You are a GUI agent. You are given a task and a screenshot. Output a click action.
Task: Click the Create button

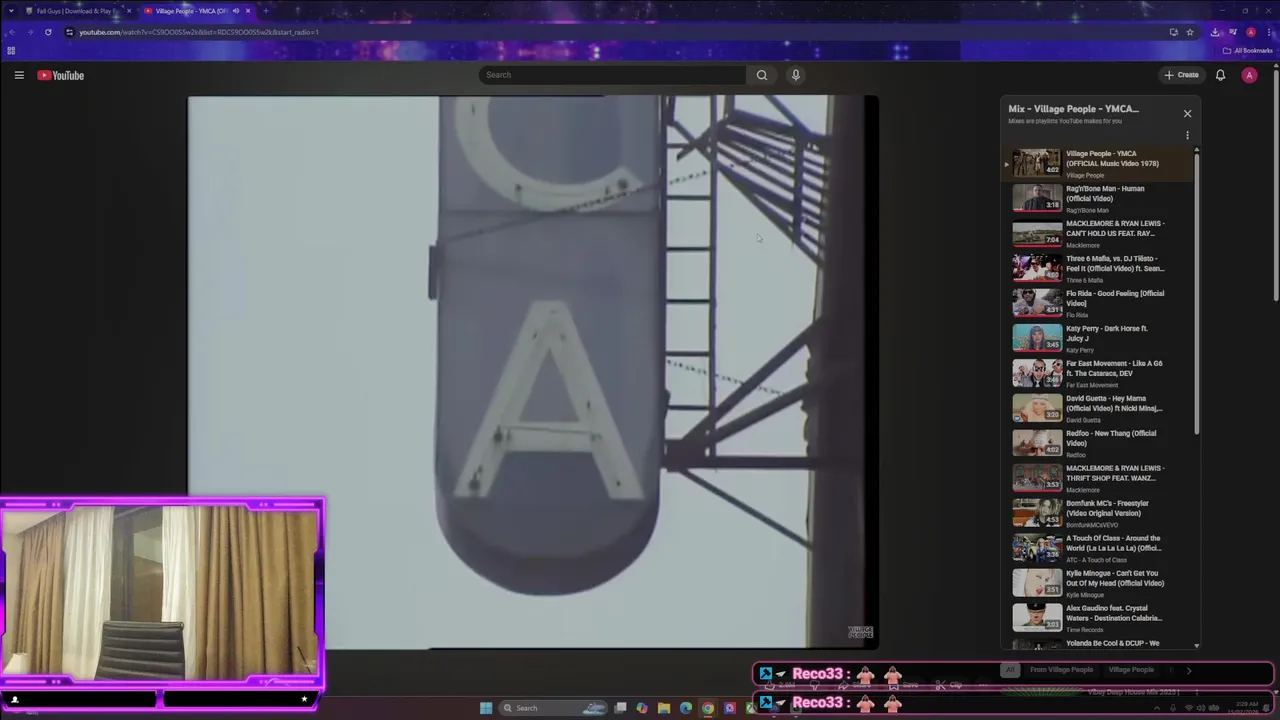1181,75
